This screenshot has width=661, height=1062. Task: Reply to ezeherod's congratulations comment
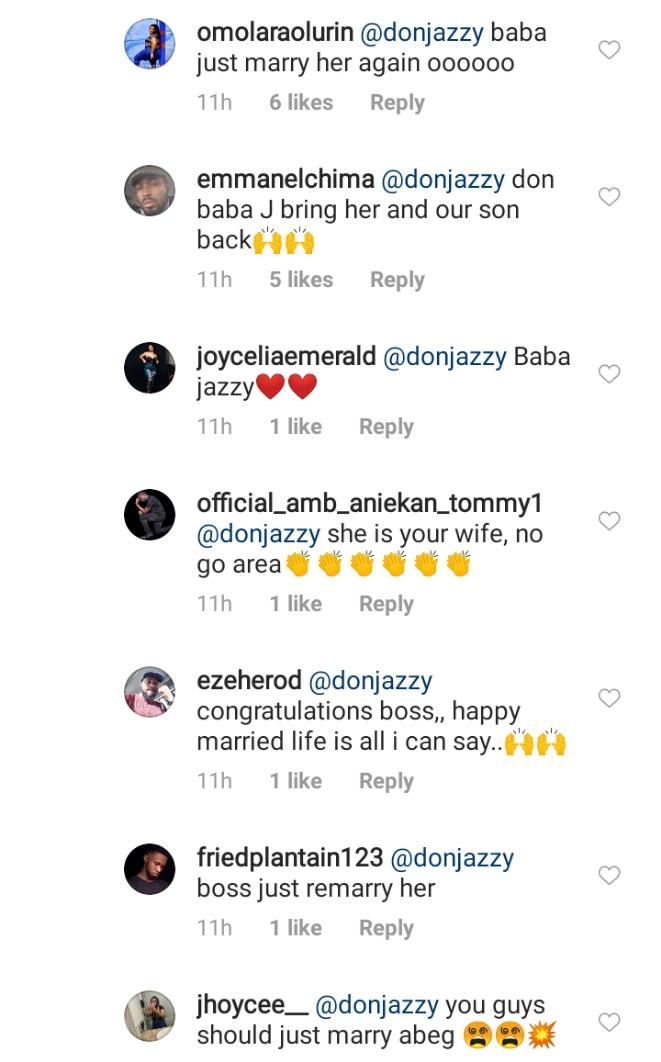[x=386, y=781]
